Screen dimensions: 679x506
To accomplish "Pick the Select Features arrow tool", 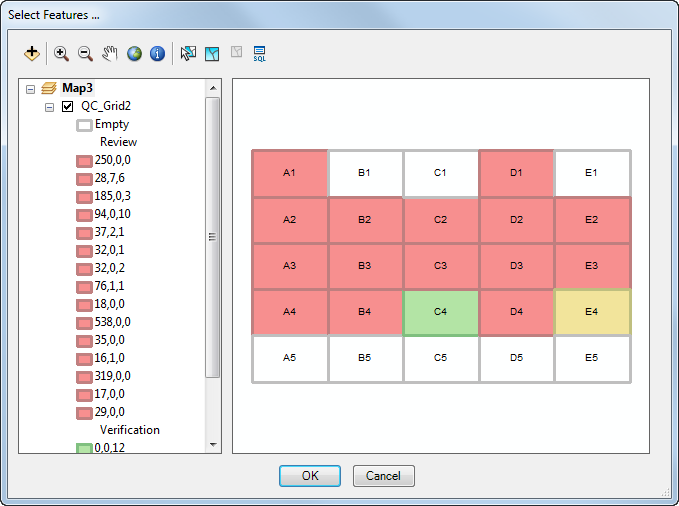I will point(188,53).
